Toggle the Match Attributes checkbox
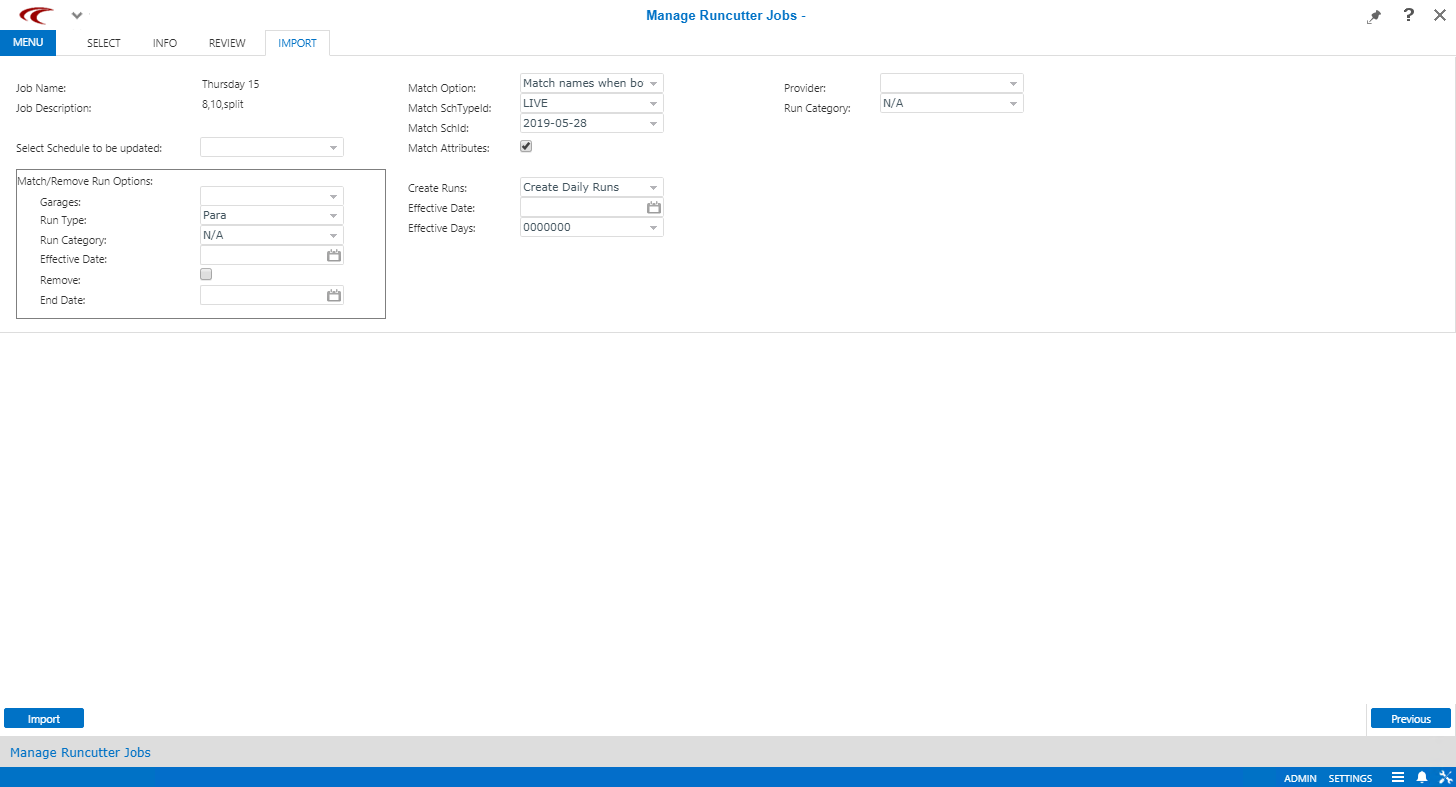Image resolution: width=1456 pixels, height=787 pixels. pyautogui.click(x=526, y=146)
